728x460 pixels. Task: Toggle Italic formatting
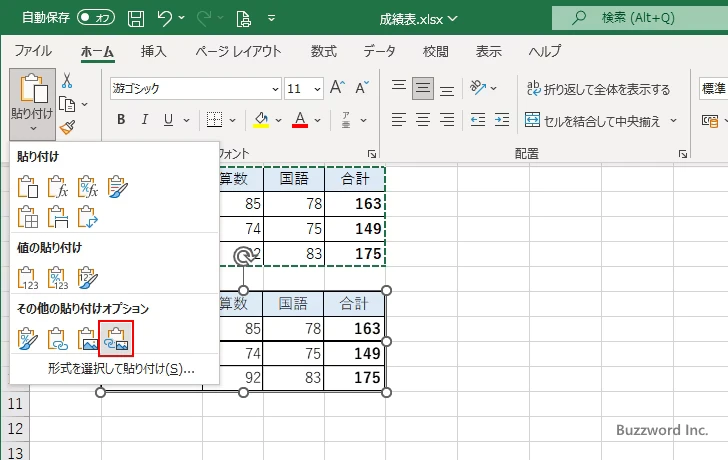click(145, 120)
